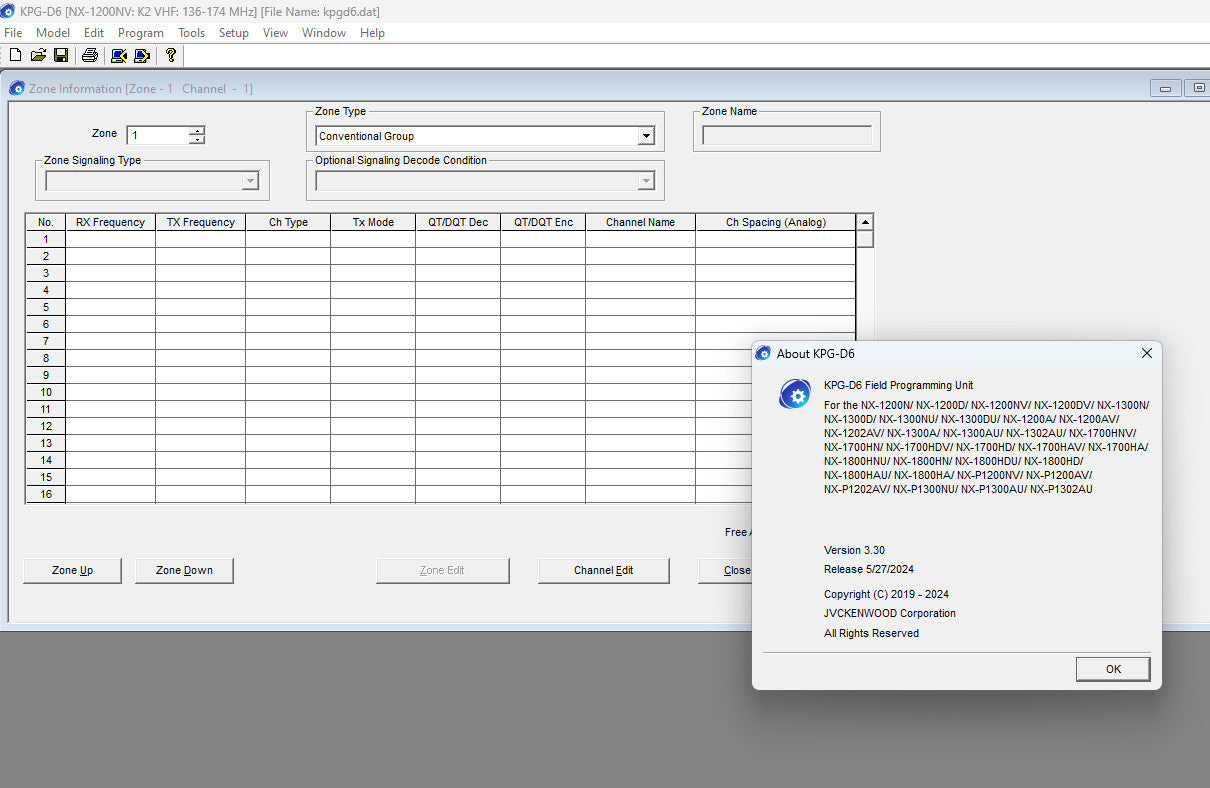Write data to radio toolbar icon
This screenshot has height=788, width=1210.
[x=142, y=55]
